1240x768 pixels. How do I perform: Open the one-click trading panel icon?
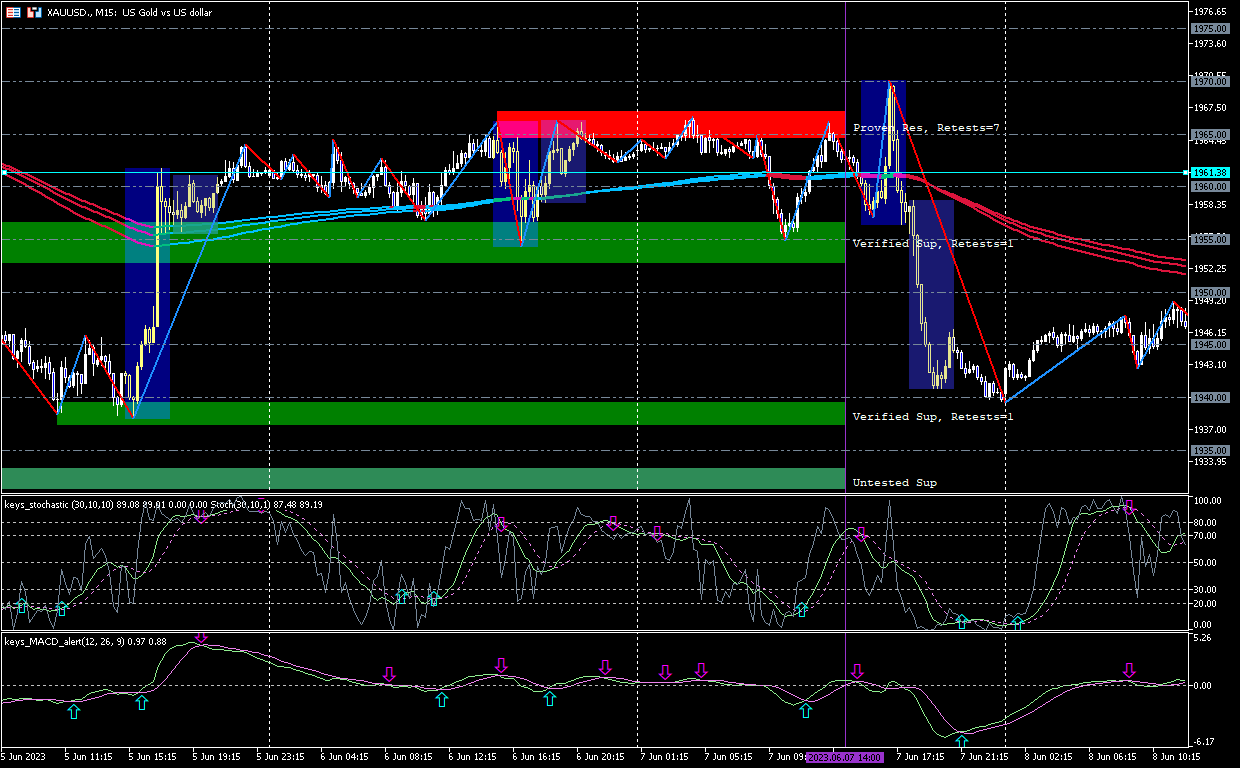(14, 12)
